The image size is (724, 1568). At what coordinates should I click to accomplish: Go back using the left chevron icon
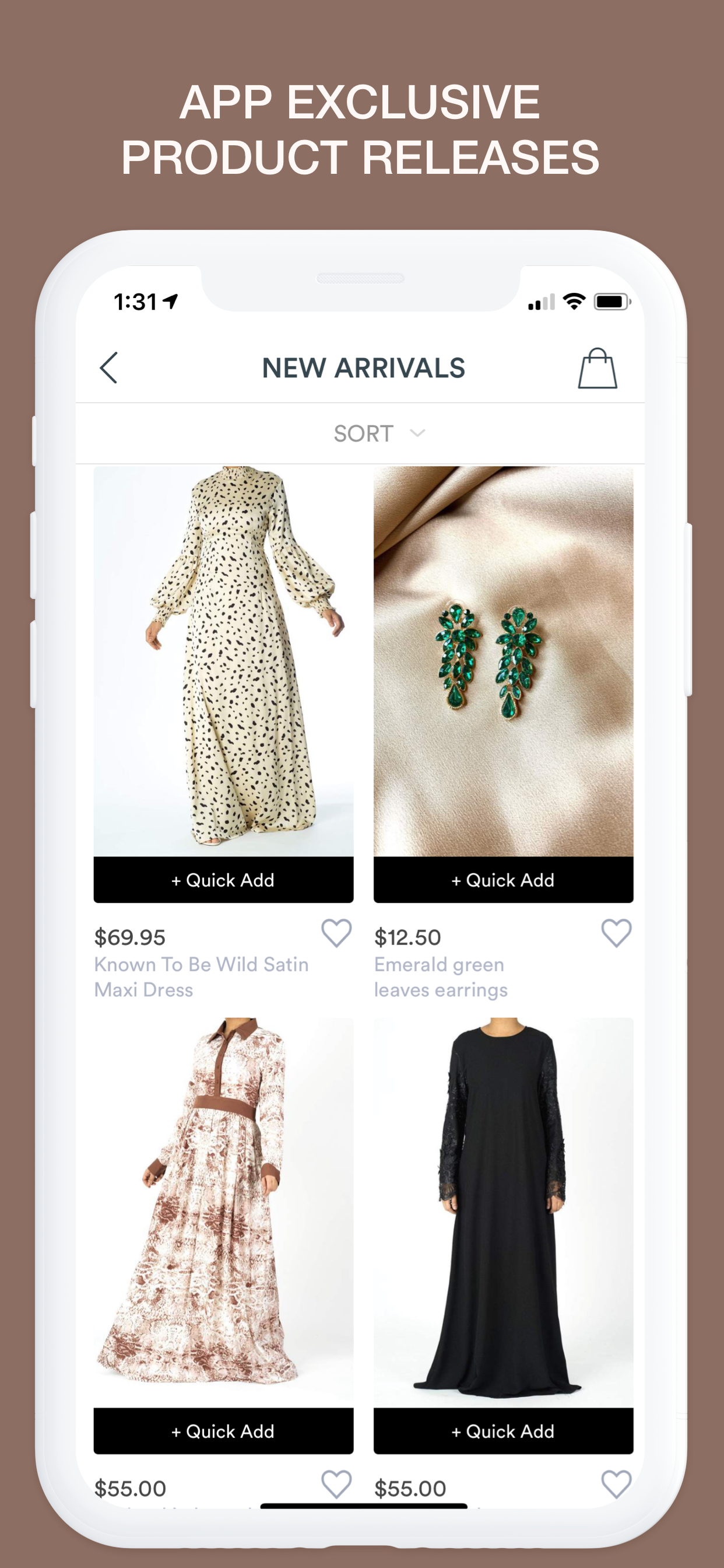(108, 367)
